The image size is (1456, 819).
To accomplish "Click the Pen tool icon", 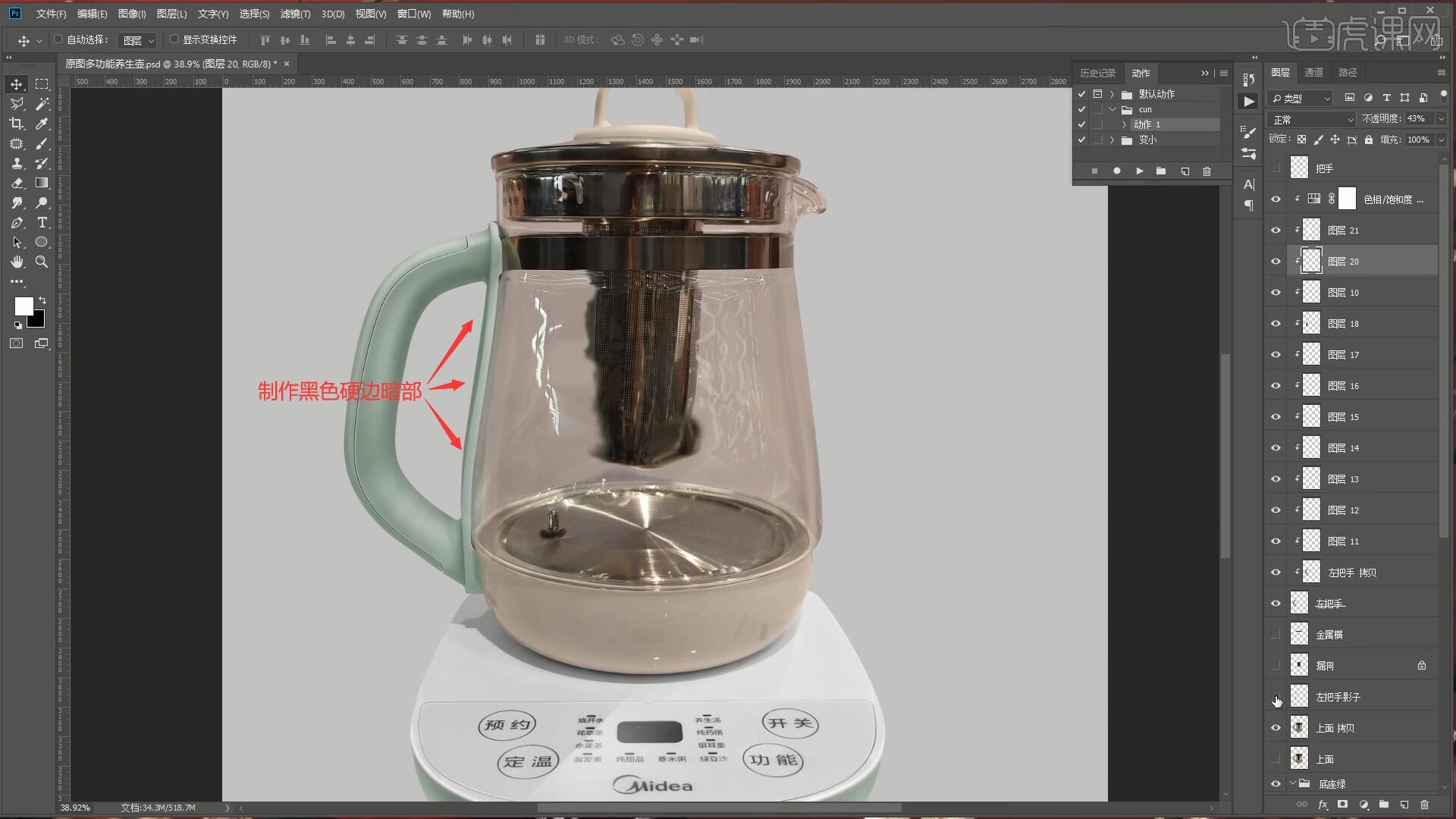I will click(17, 222).
